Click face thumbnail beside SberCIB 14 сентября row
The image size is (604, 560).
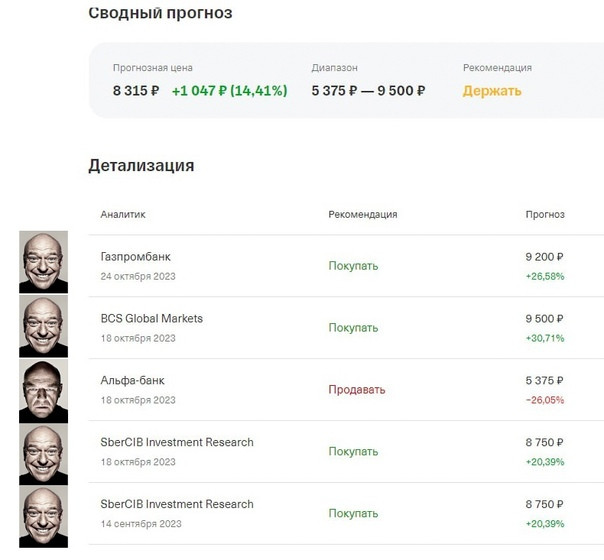click(x=44, y=516)
